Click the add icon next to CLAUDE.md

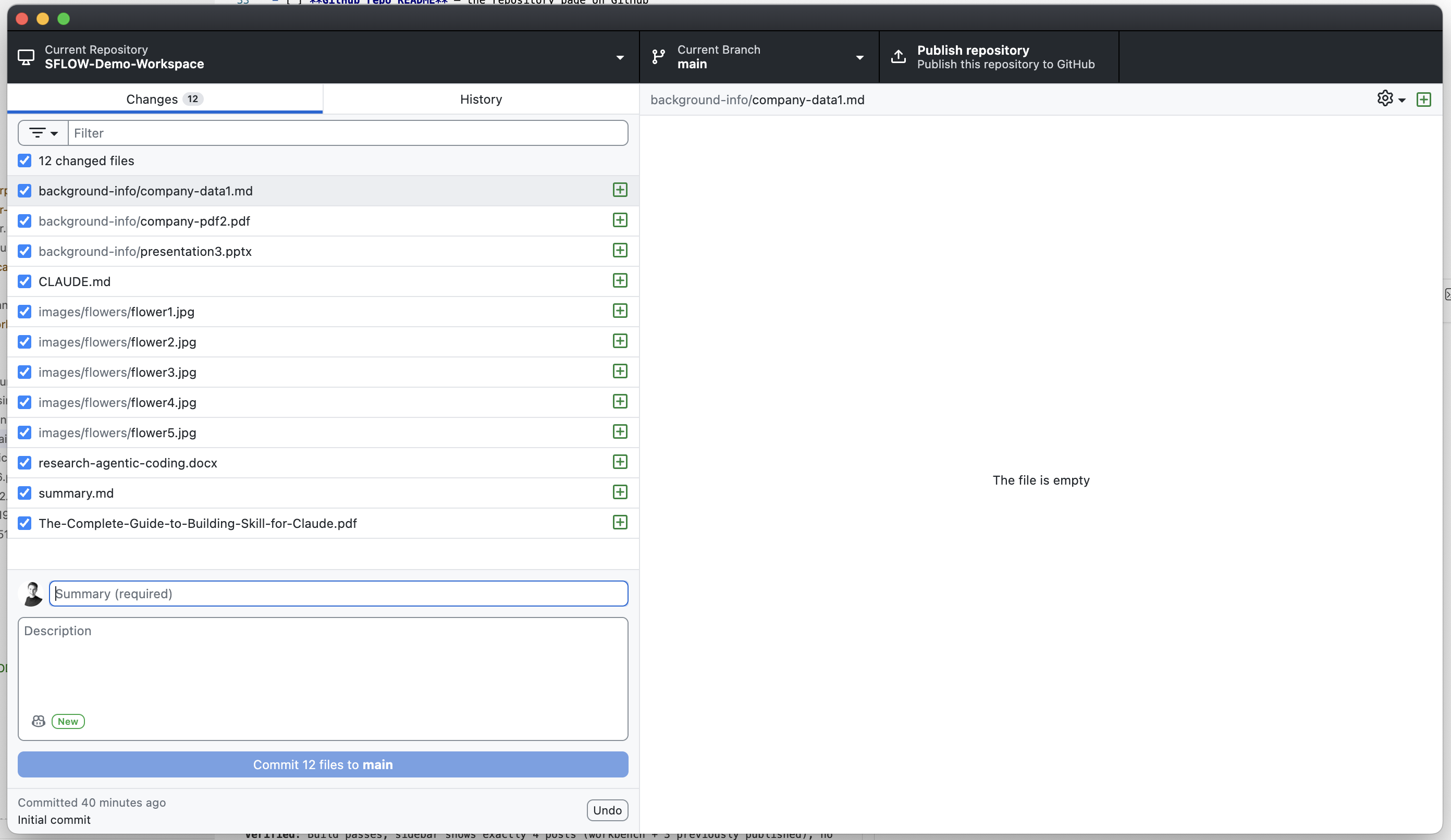(620, 281)
